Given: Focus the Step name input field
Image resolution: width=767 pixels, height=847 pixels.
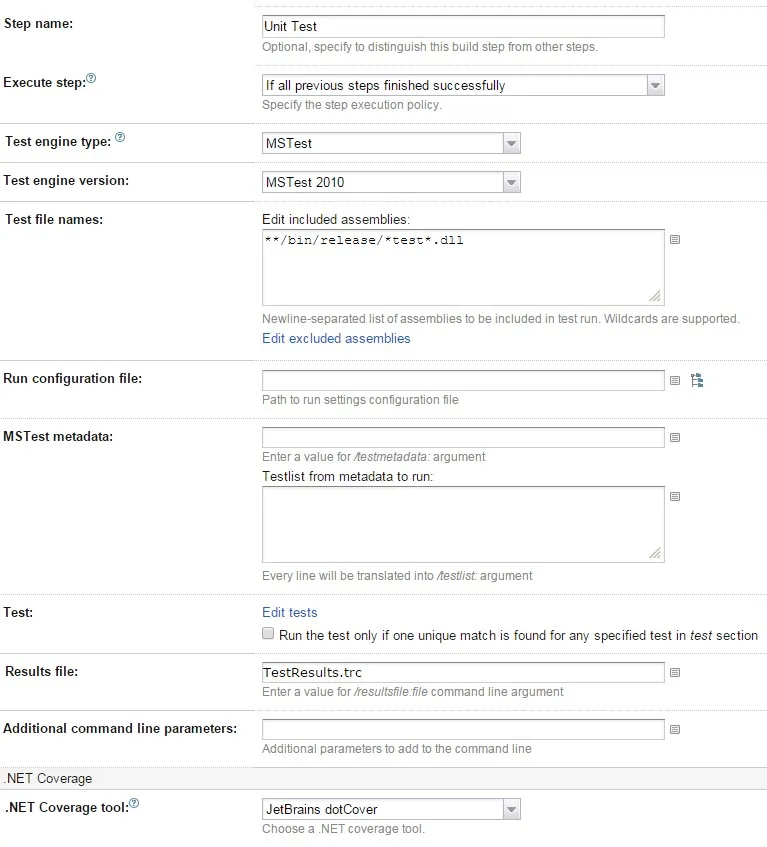Looking at the screenshot, I should pos(463,27).
